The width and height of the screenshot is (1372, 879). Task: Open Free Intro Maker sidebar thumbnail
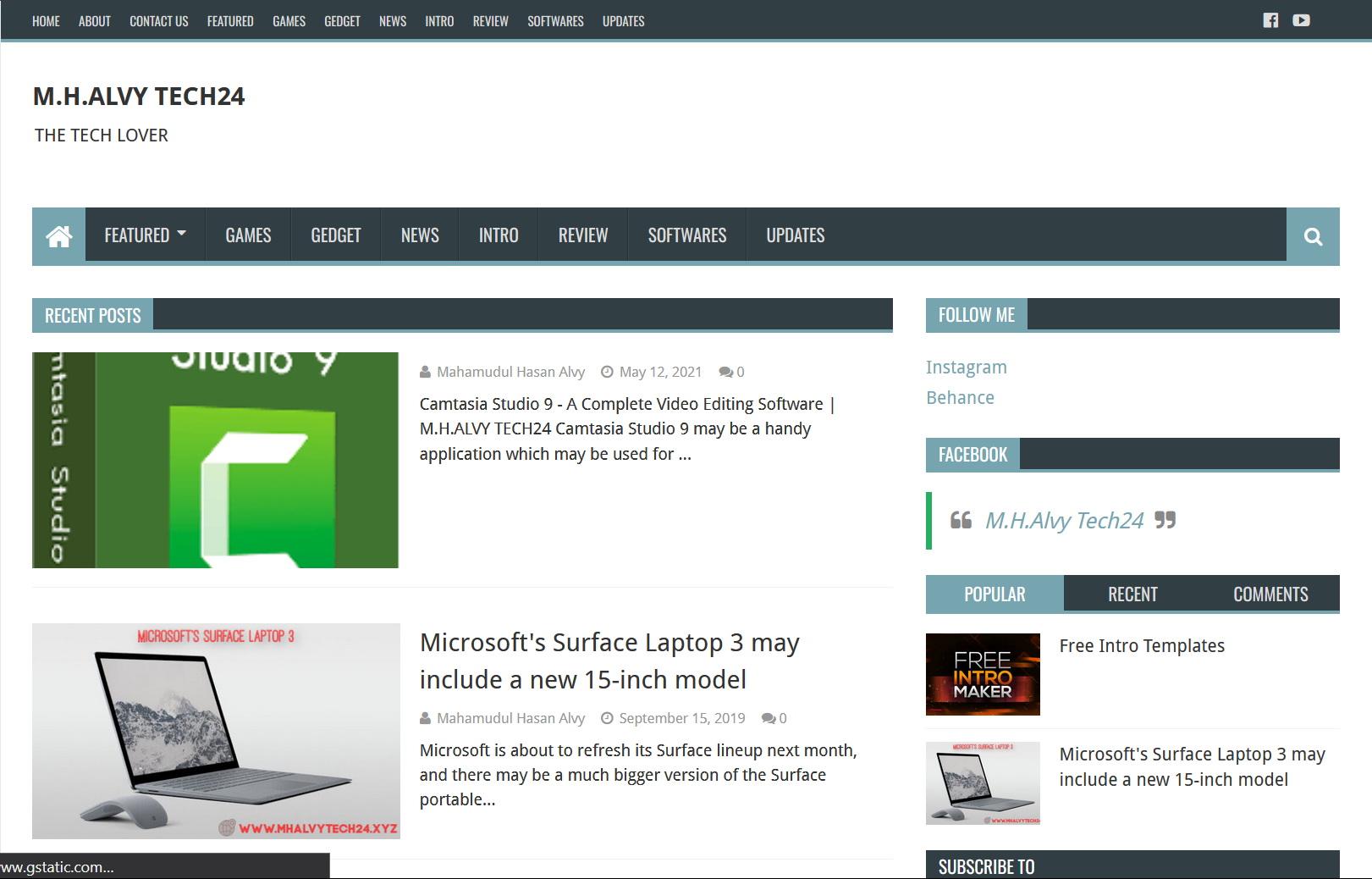983,674
